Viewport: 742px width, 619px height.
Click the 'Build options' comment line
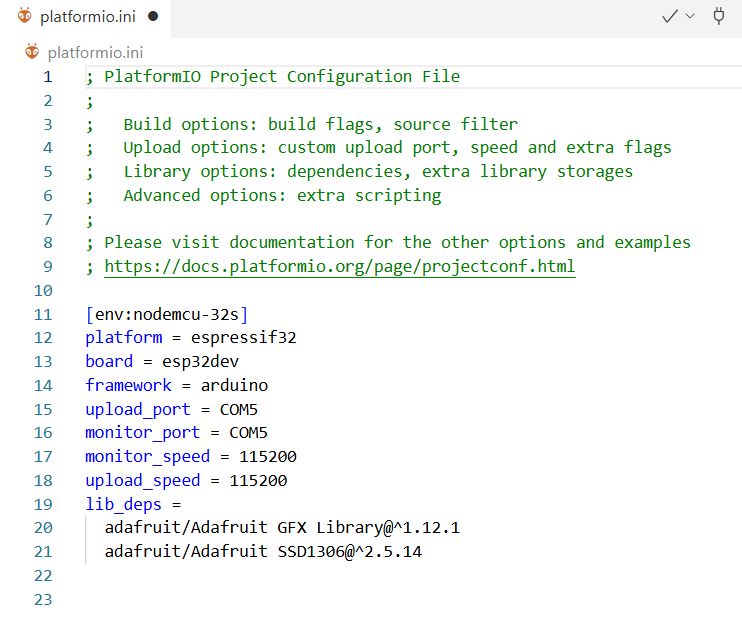click(x=320, y=124)
